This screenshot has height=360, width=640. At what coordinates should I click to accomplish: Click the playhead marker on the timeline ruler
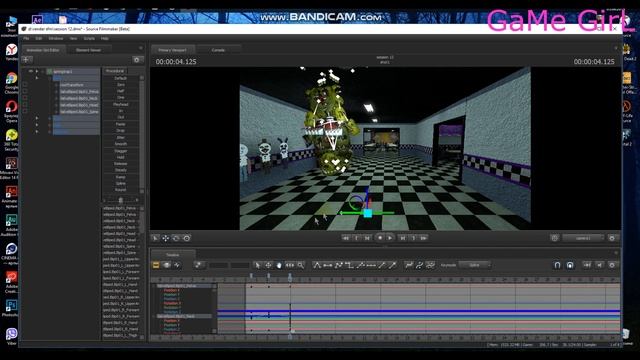(x=290, y=278)
